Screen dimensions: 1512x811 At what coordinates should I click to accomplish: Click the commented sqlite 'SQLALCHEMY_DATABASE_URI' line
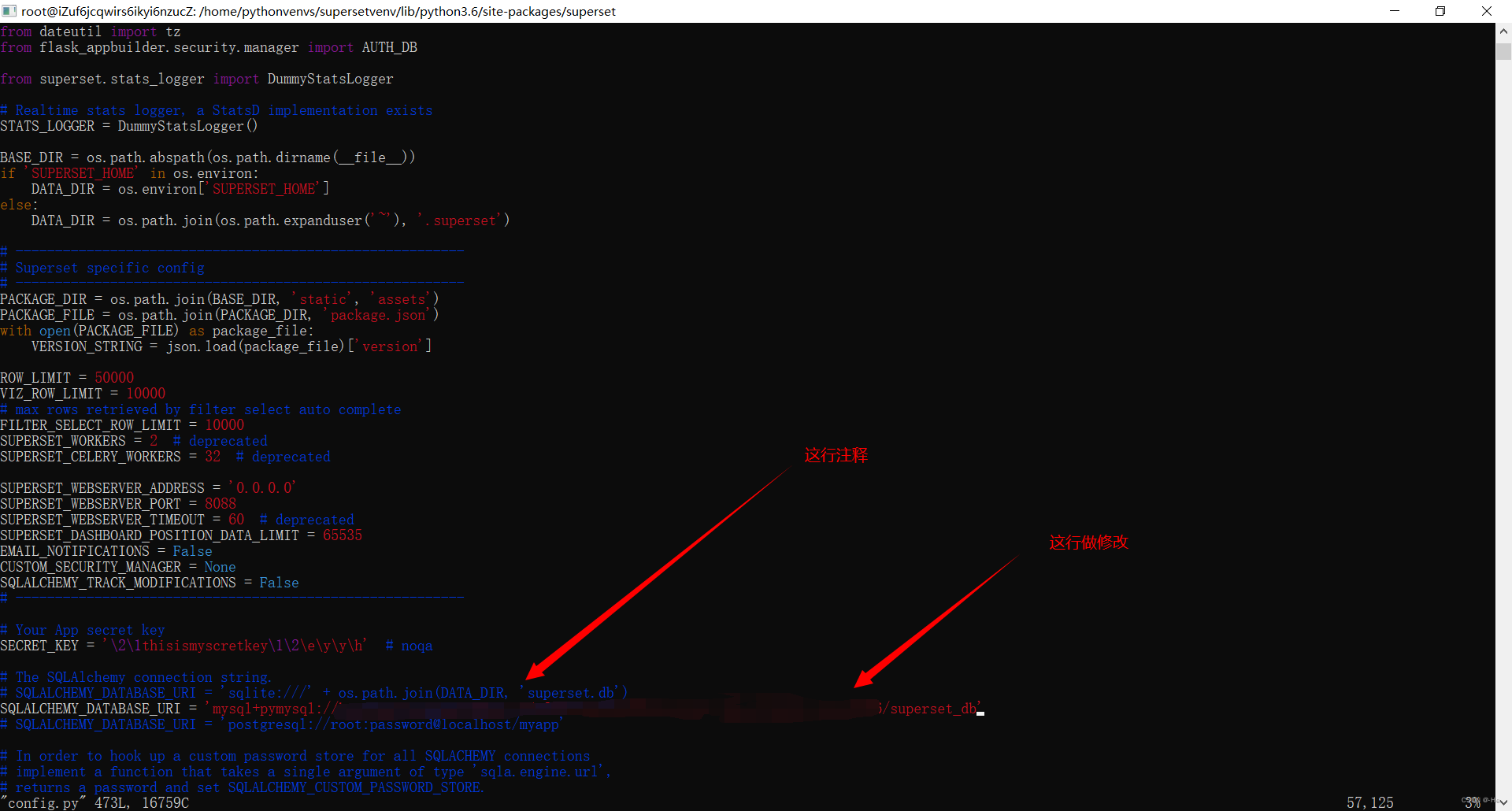point(314,693)
